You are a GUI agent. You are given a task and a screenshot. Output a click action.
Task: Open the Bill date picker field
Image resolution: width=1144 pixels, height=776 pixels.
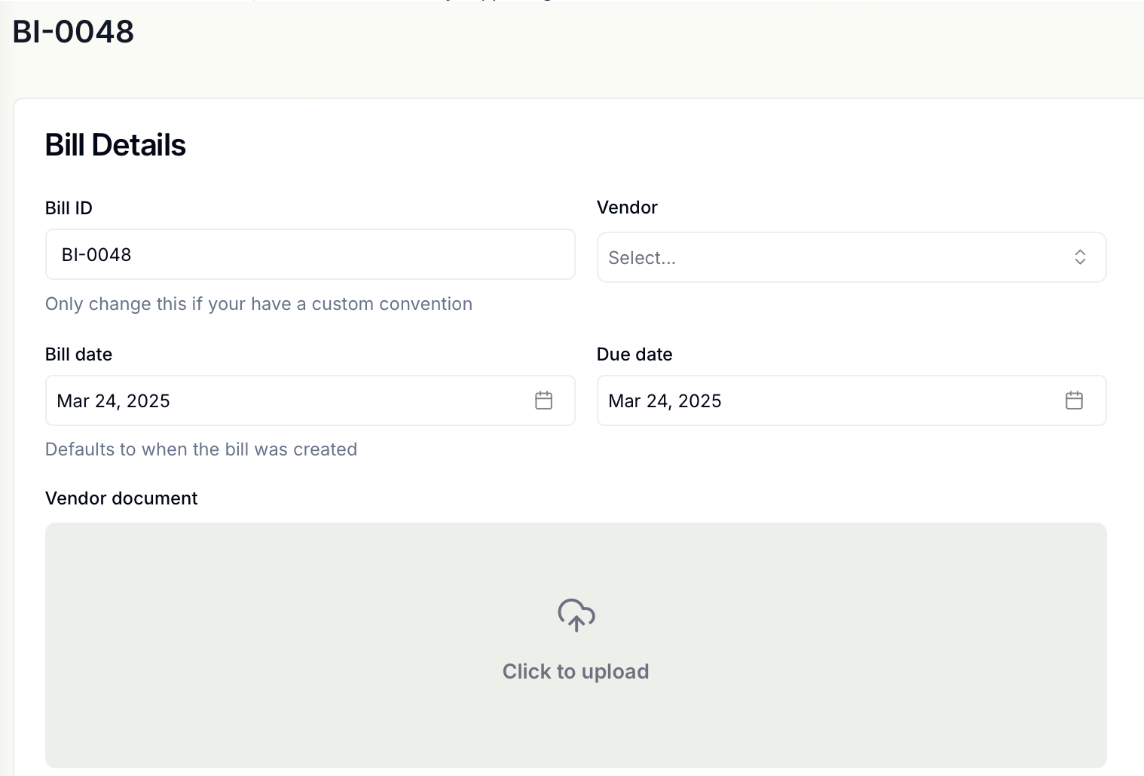coord(290,401)
